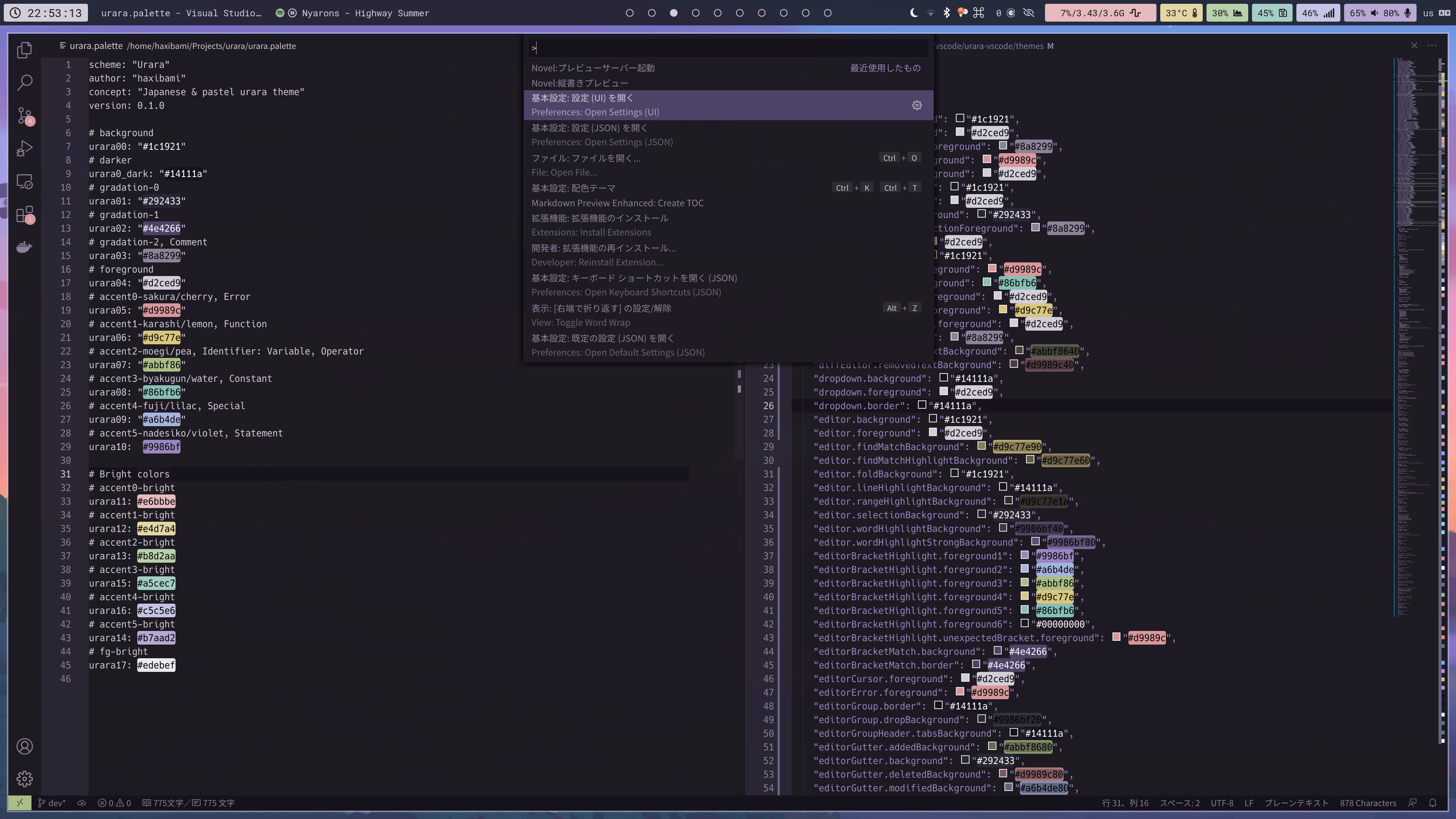Click the Accounts icon in activity bar
This screenshot has width=1456, height=819.
pos(24,746)
